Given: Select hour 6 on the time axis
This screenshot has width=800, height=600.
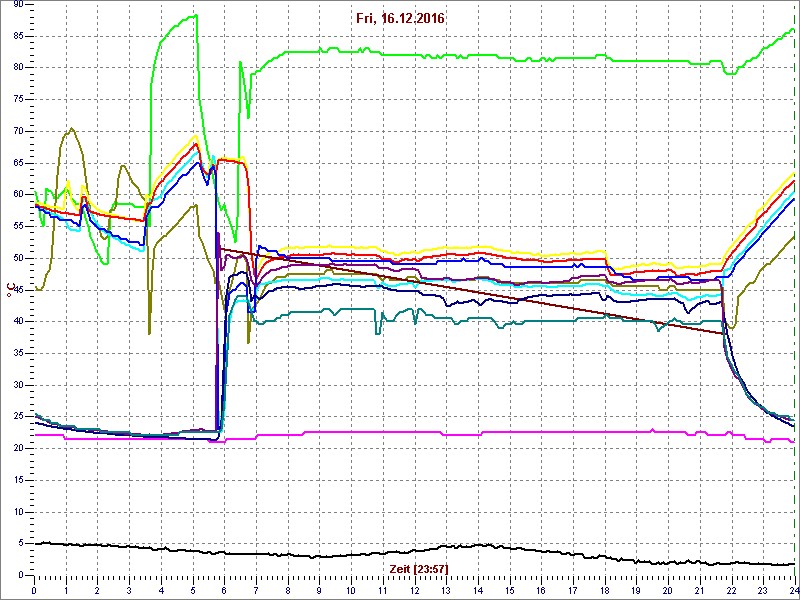Looking at the screenshot, I should tap(224, 590).
